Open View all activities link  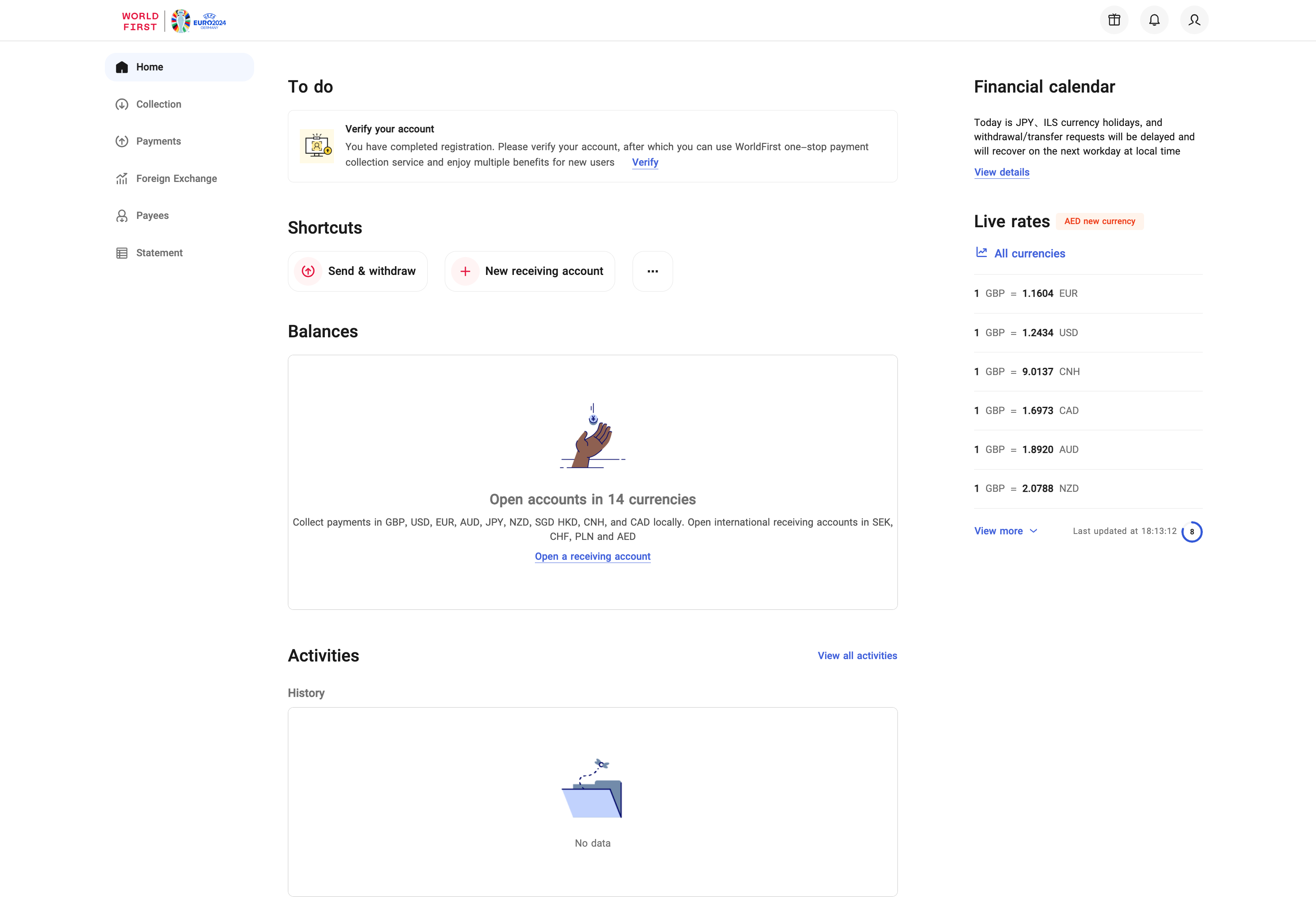tap(857, 656)
